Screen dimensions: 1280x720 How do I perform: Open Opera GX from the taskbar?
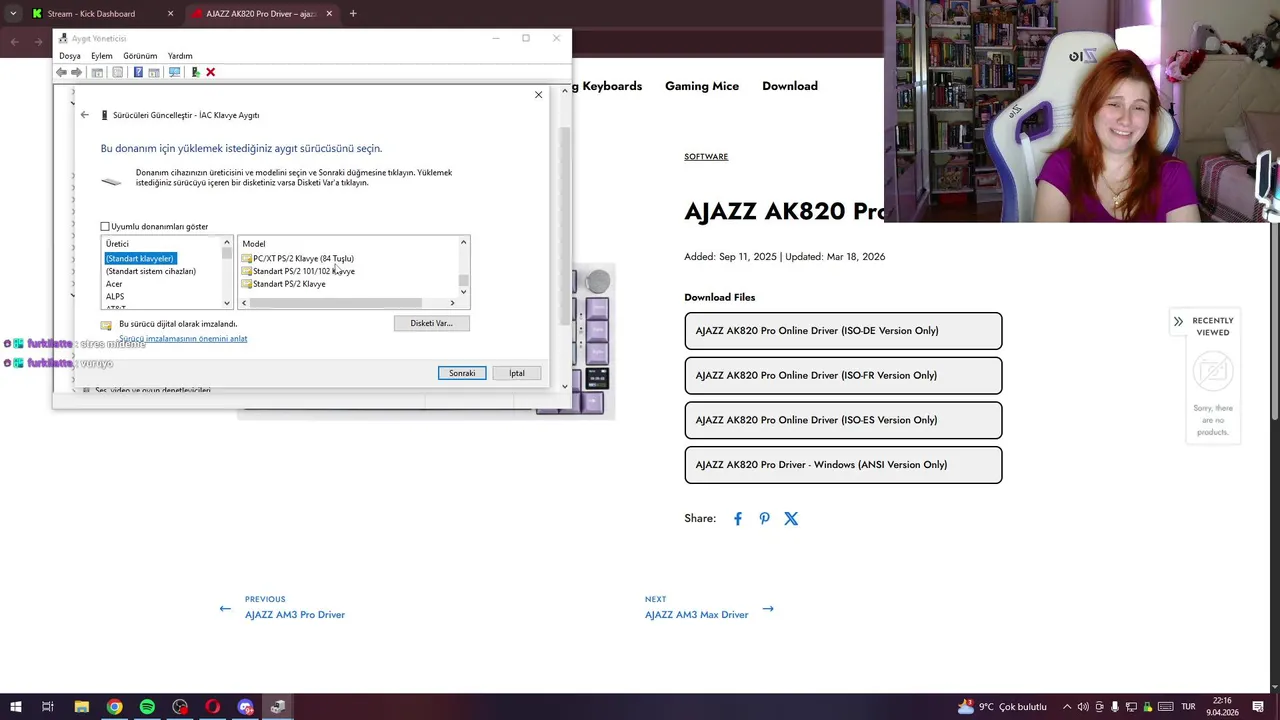pos(212,707)
